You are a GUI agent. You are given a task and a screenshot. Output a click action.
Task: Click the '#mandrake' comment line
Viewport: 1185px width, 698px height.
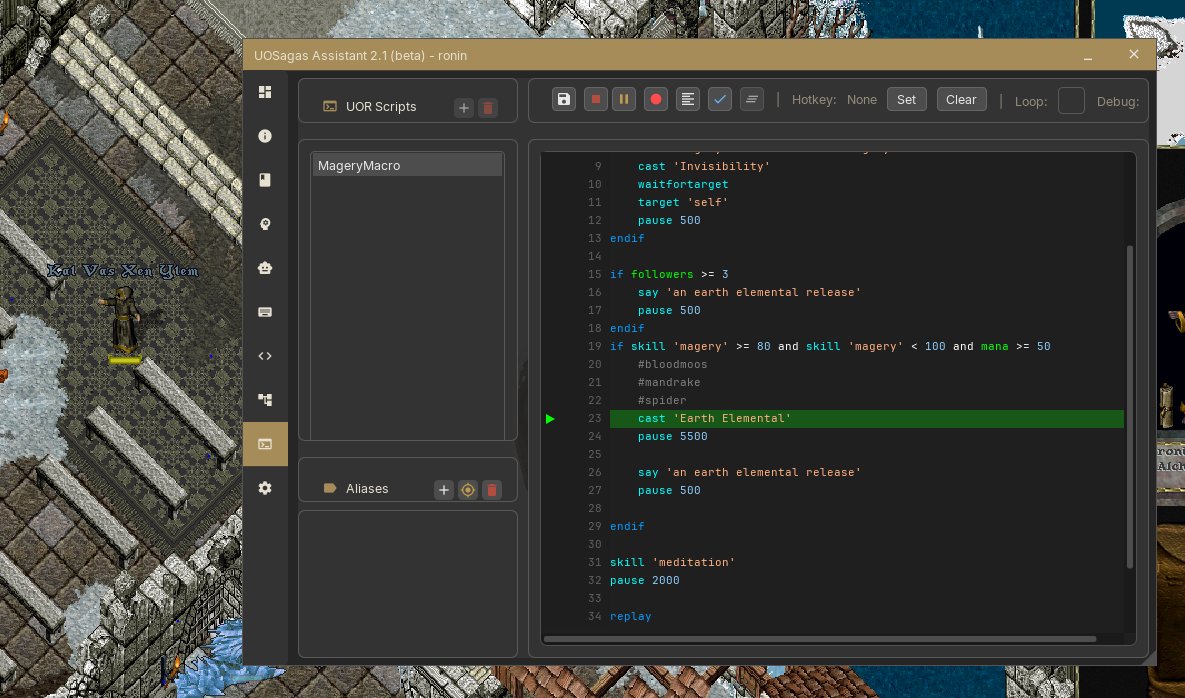669,382
